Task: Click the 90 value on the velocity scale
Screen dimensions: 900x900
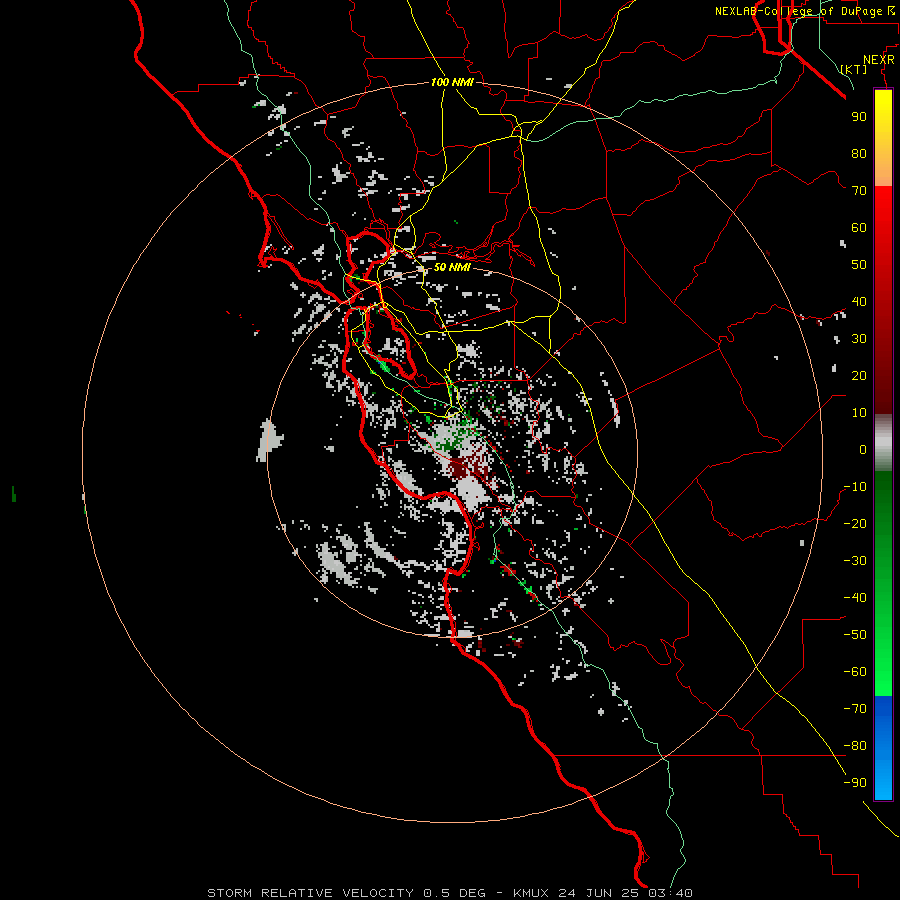Action: click(x=859, y=117)
